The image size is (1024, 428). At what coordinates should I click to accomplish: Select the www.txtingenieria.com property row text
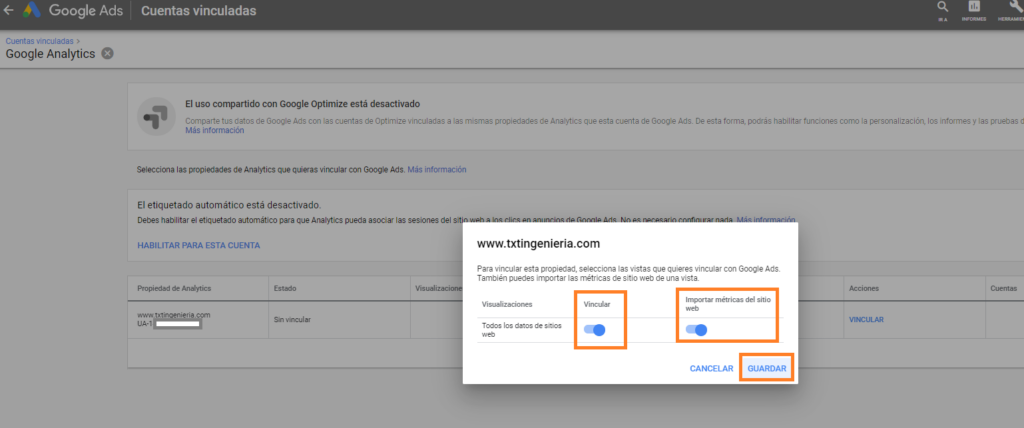pyautogui.click(x=174, y=314)
